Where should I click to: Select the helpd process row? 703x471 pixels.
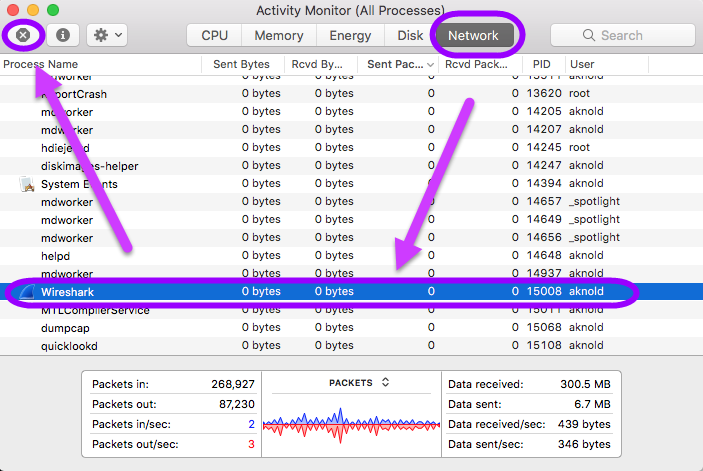point(352,255)
